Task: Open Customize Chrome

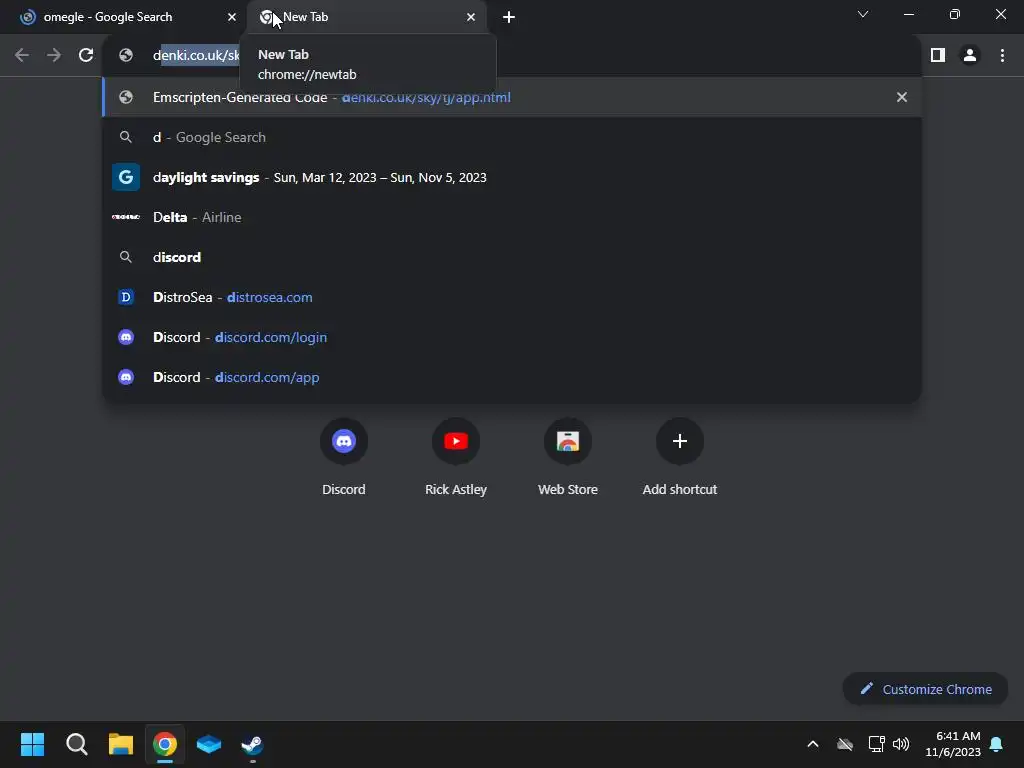Action: [925, 689]
